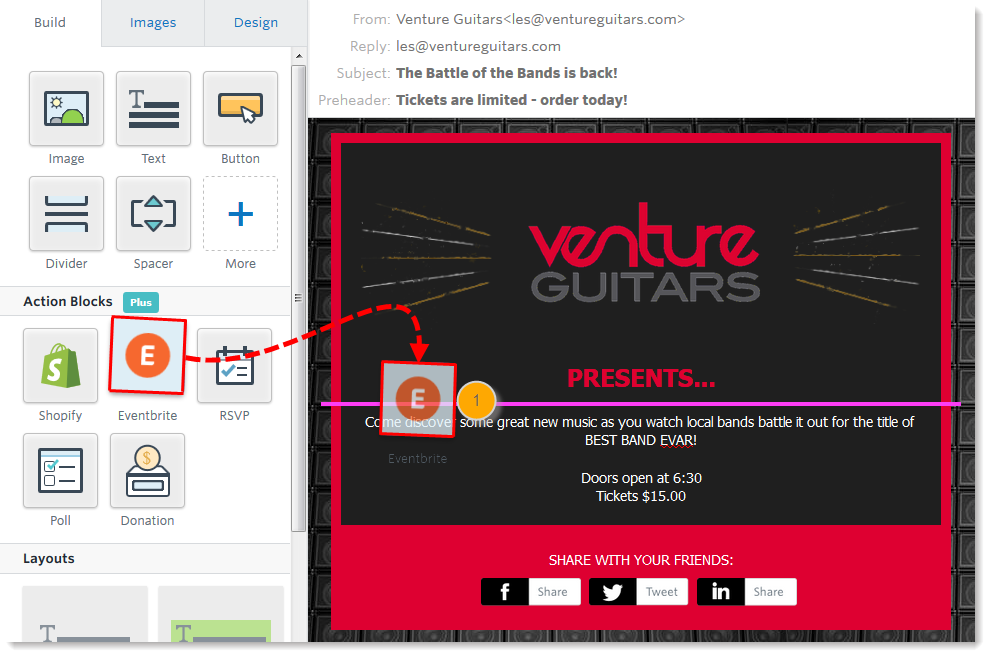990x657 pixels.
Task: Select the Donation action block
Action: click(x=148, y=470)
